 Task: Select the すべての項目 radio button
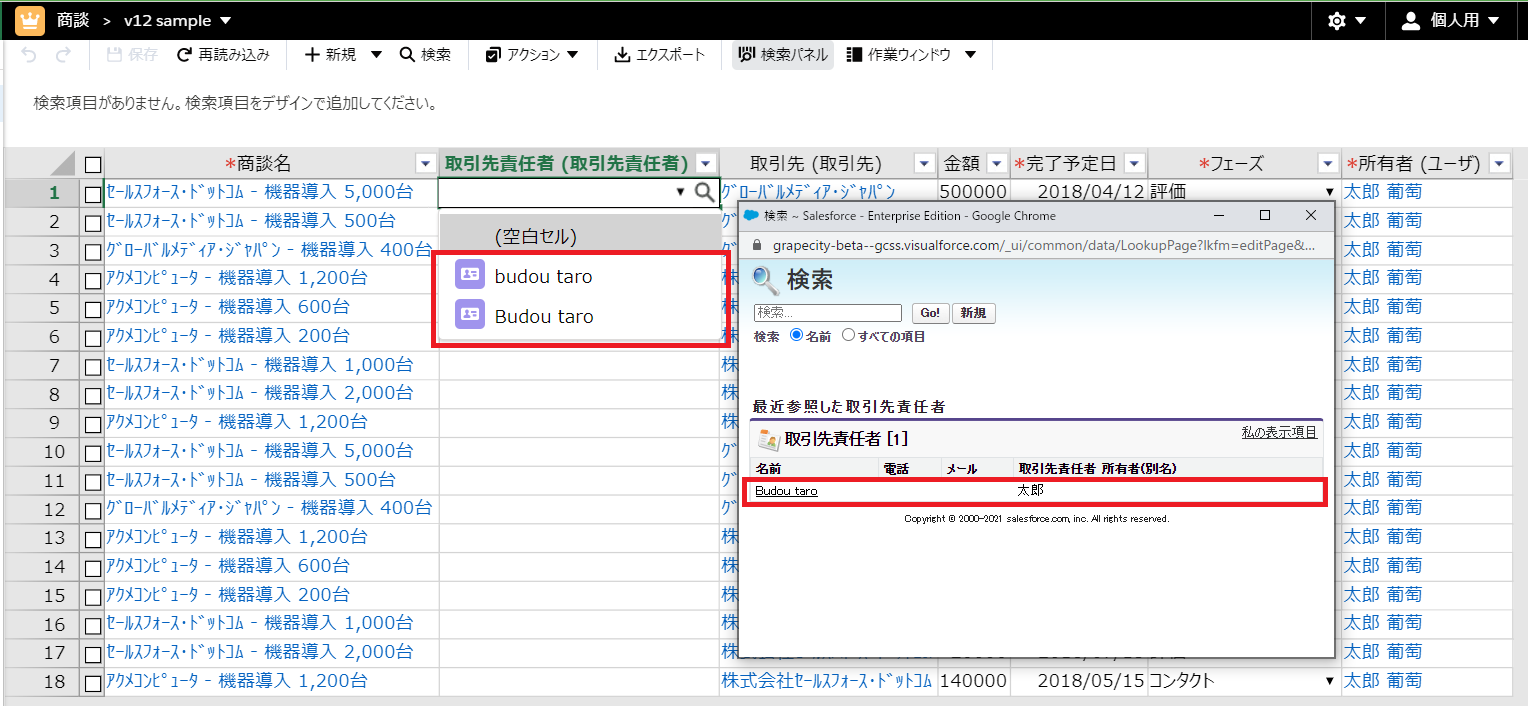pyautogui.click(x=849, y=336)
